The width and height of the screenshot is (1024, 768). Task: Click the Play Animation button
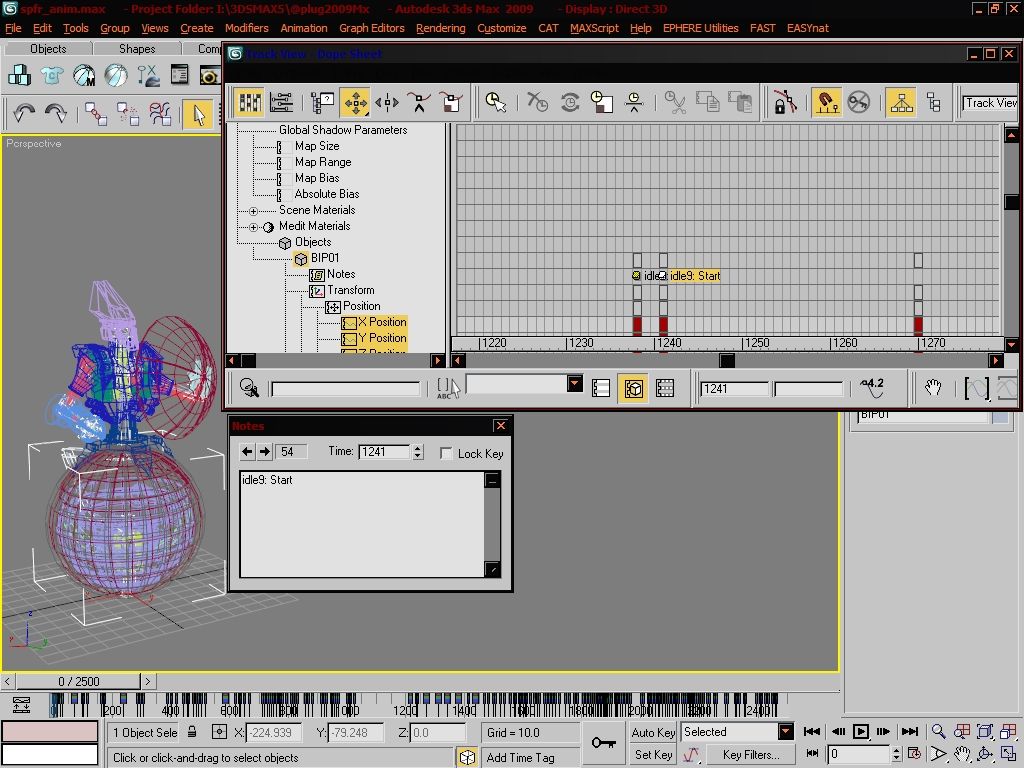[861, 731]
